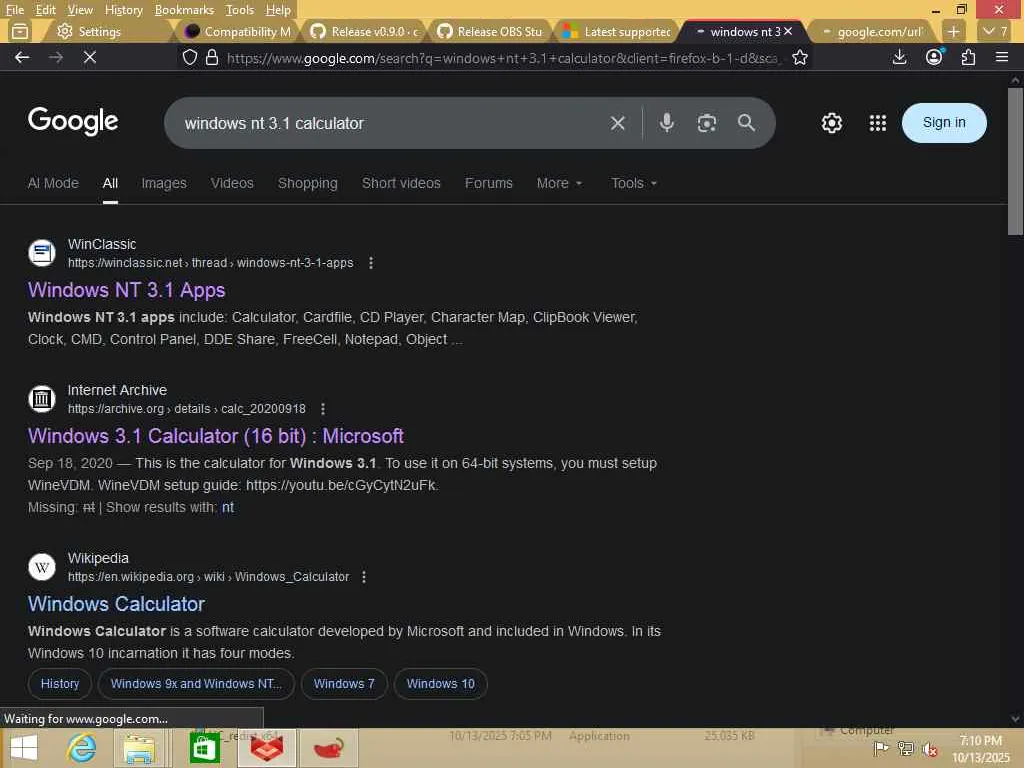This screenshot has width=1024, height=768.
Task: Show Images search results
Action: pos(164,184)
